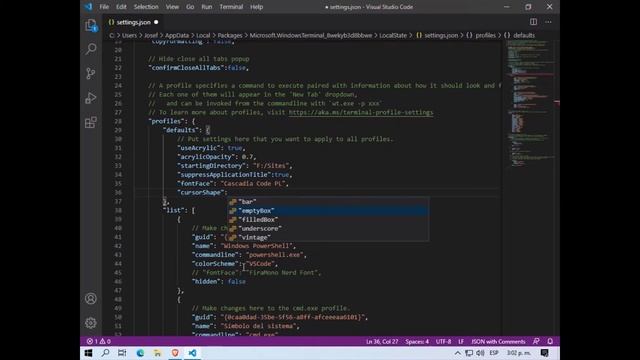640x360 pixels.
Task: Open the volume control in the system tray
Action: pyautogui.click(x=480, y=353)
